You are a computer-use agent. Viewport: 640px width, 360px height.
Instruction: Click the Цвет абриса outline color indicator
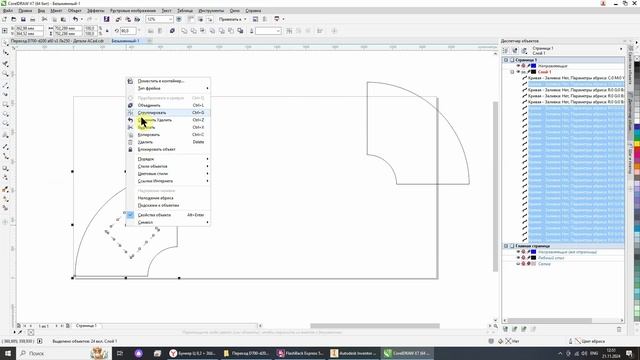tap(588, 341)
